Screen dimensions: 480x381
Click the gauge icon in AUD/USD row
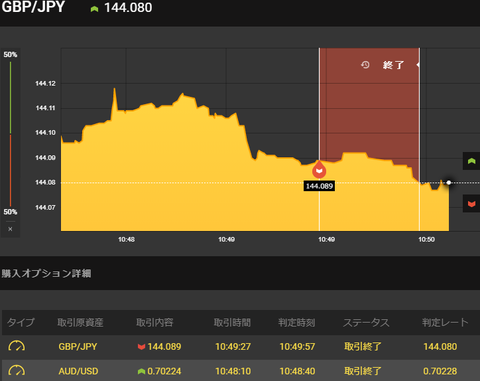(x=16, y=371)
